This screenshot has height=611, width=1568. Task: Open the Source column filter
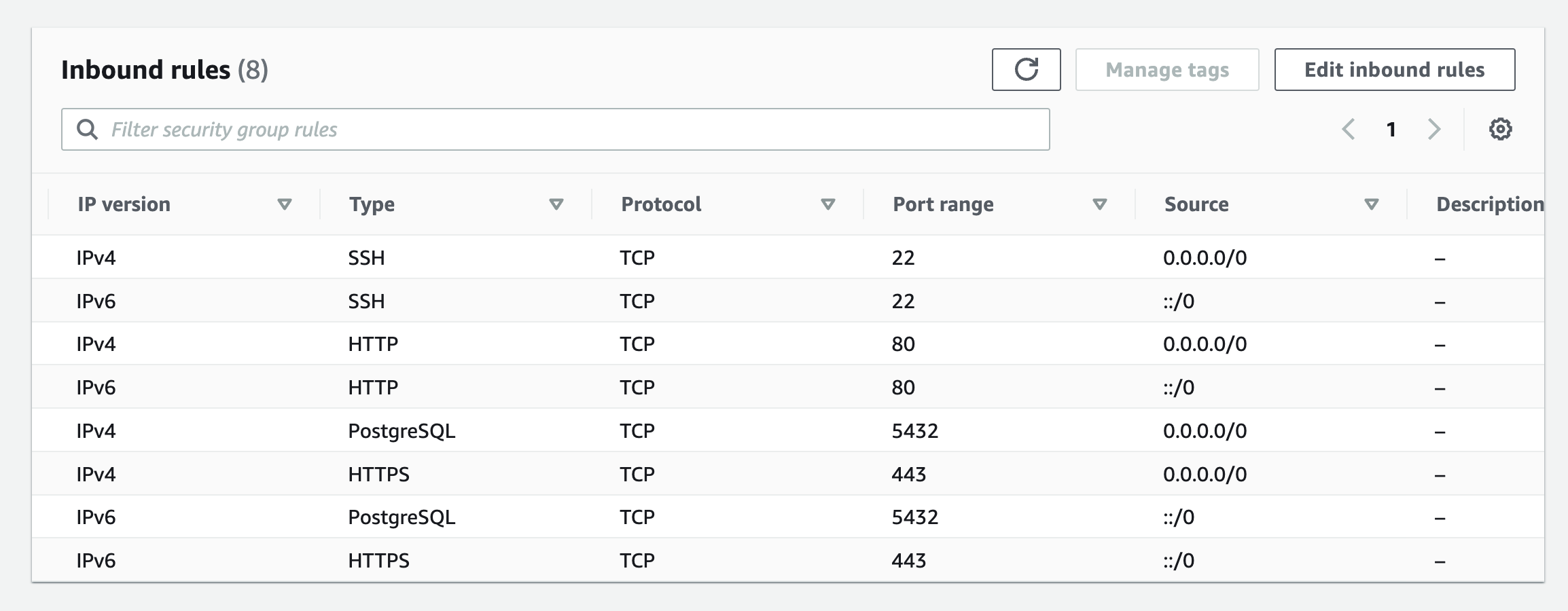click(x=1371, y=204)
